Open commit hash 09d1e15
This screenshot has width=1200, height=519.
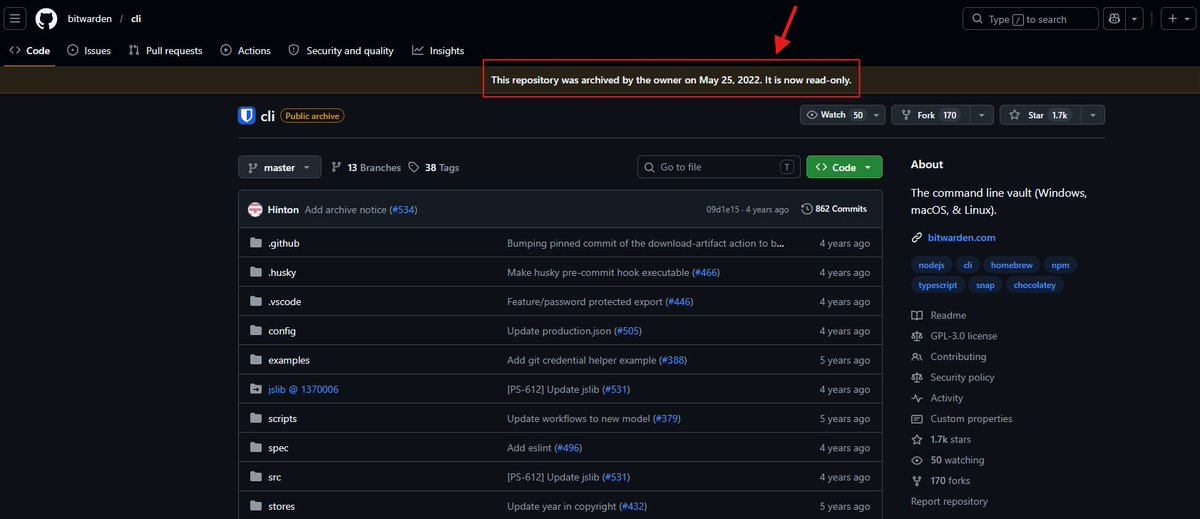click(725, 209)
